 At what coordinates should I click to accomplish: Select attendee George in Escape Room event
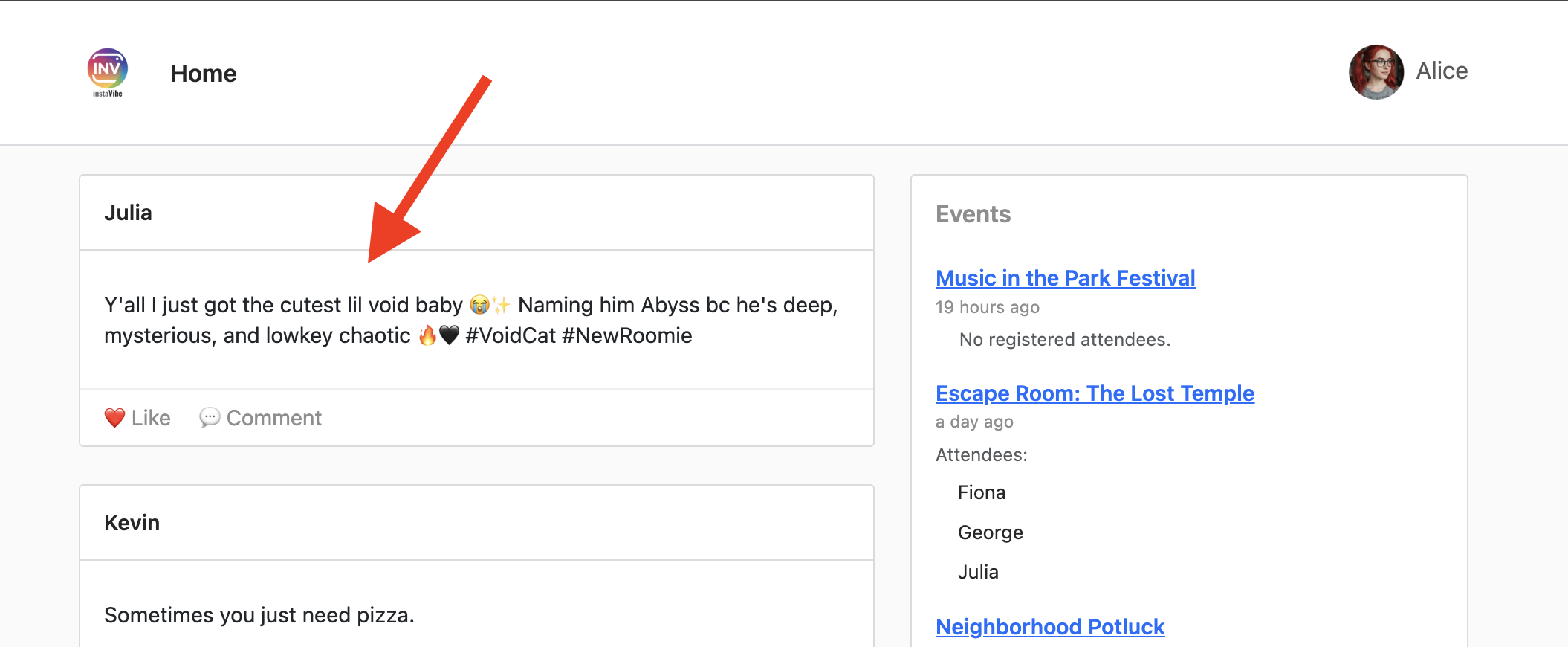pyautogui.click(x=990, y=532)
